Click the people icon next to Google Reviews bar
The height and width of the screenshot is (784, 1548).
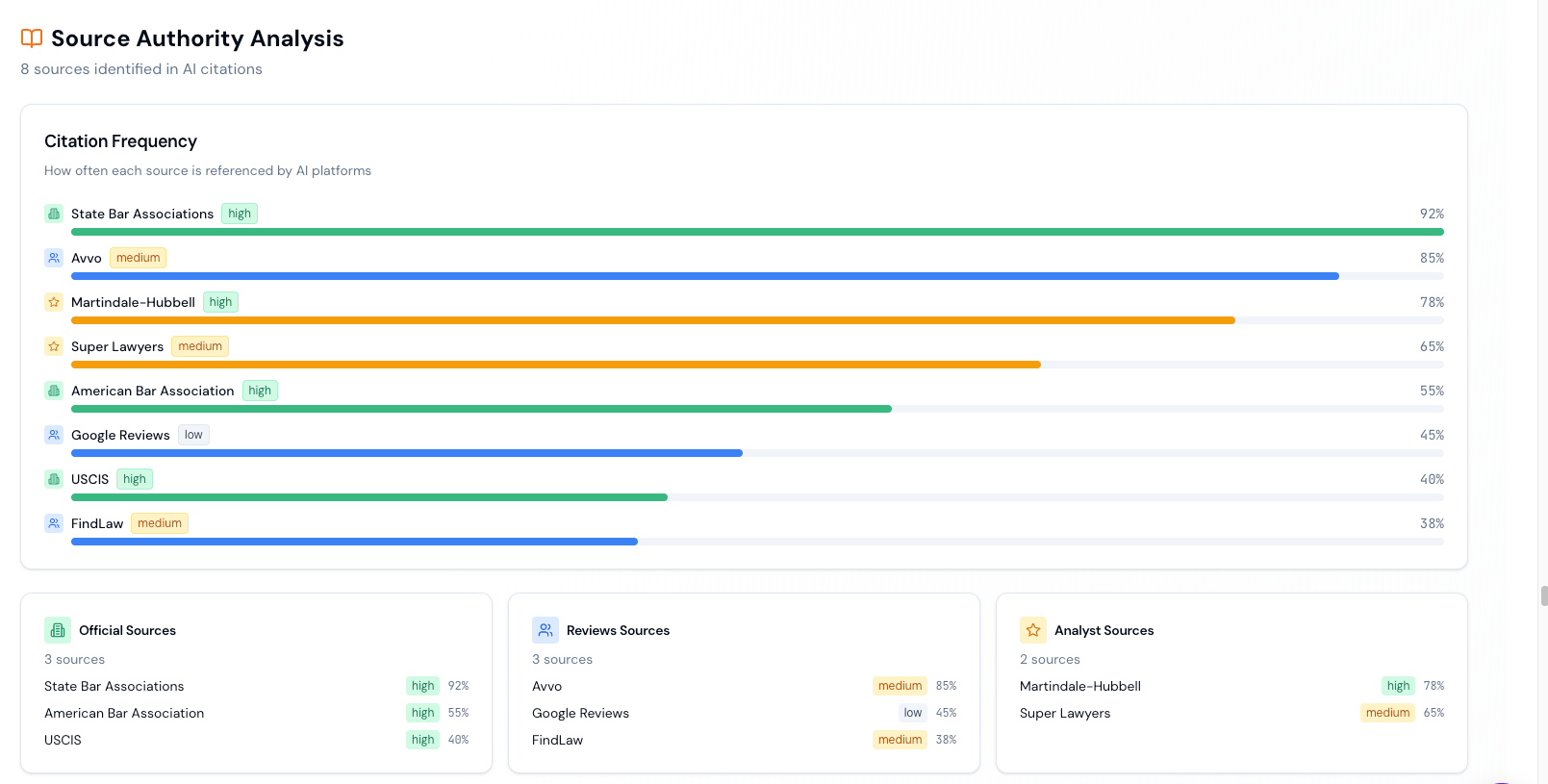pos(54,435)
